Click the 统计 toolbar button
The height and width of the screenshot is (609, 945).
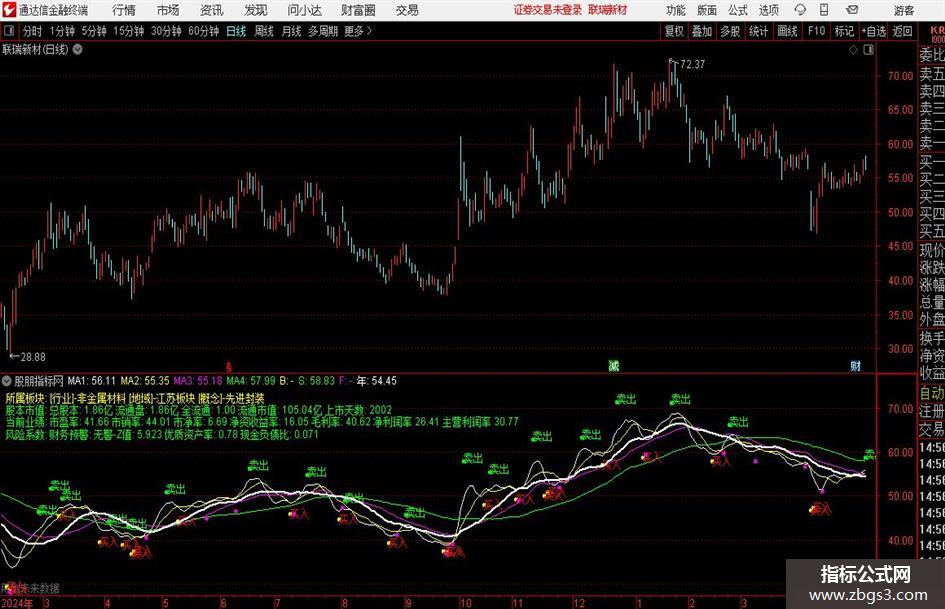758,31
